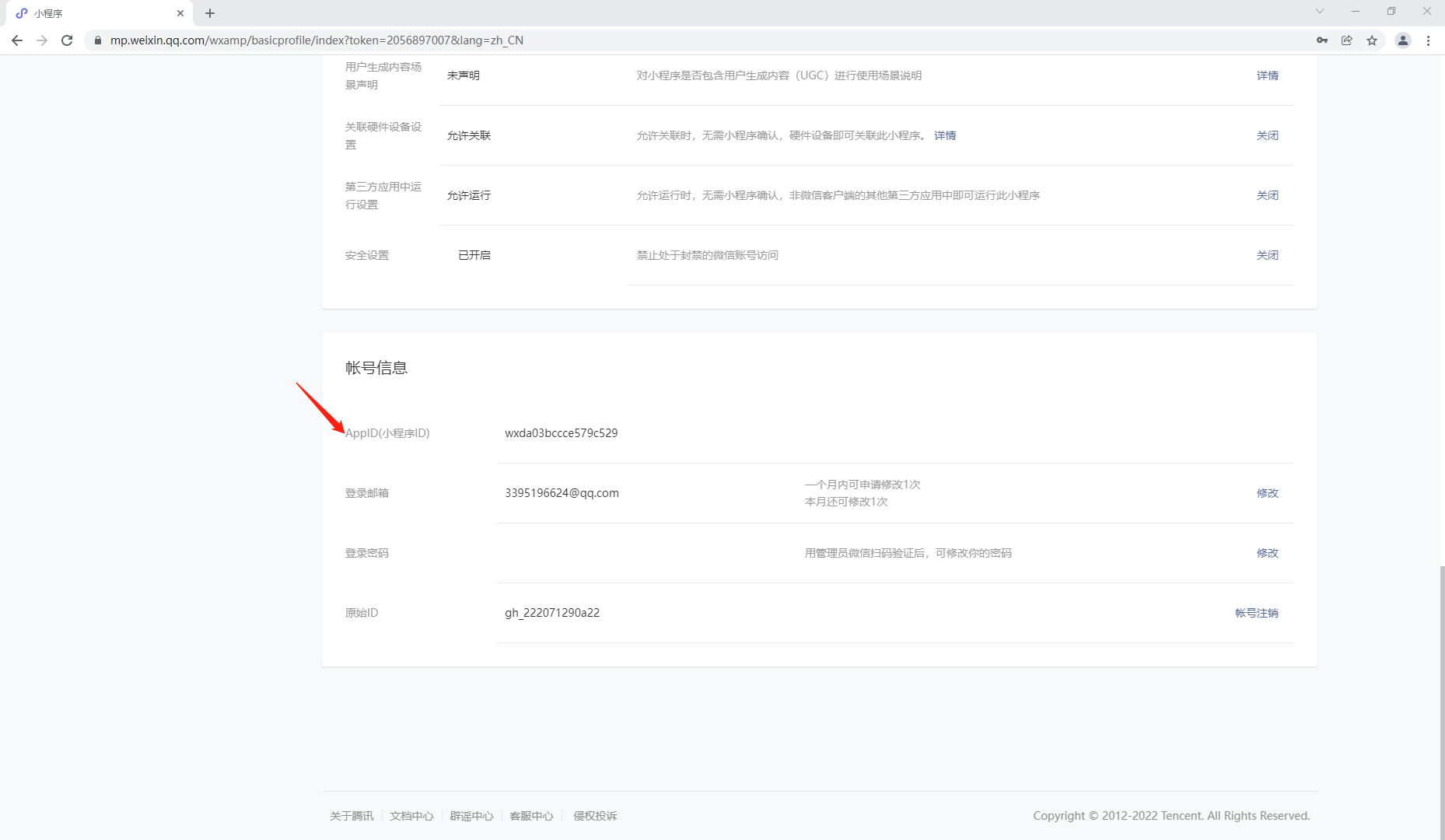The width and height of the screenshot is (1445, 840).
Task: Click the 未声明 status text
Action: pyautogui.click(x=464, y=75)
